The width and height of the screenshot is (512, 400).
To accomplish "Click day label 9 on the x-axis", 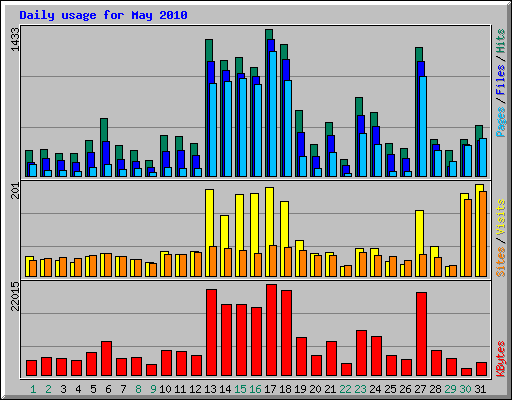I will point(153,389).
